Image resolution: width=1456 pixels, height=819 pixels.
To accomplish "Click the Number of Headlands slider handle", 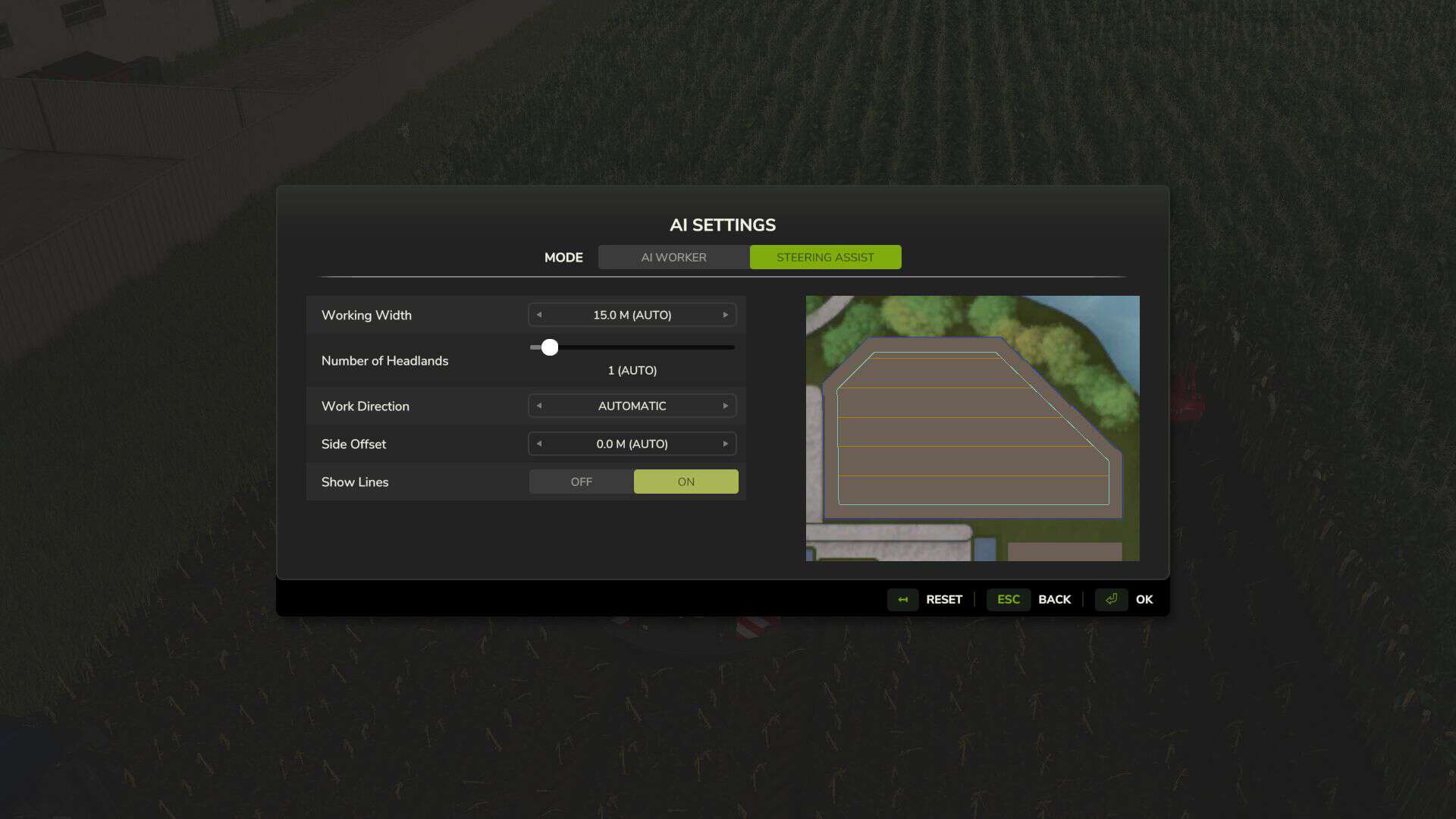I will [x=550, y=347].
